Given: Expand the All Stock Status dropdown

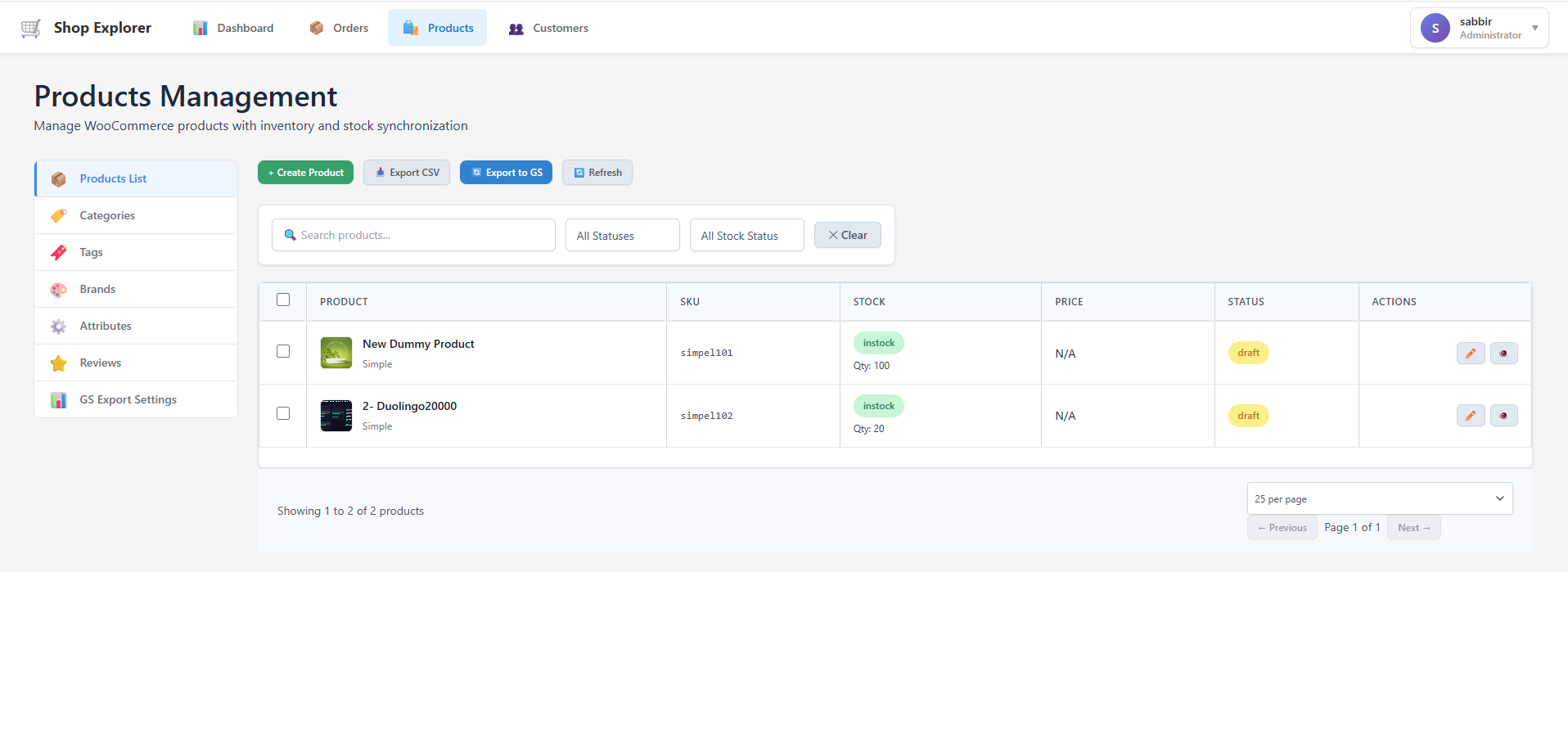Looking at the screenshot, I should pyautogui.click(x=746, y=236).
